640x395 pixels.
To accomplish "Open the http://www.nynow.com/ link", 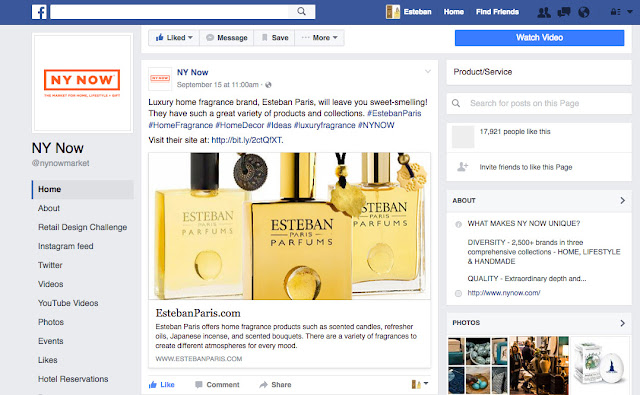I will [x=504, y=293].
